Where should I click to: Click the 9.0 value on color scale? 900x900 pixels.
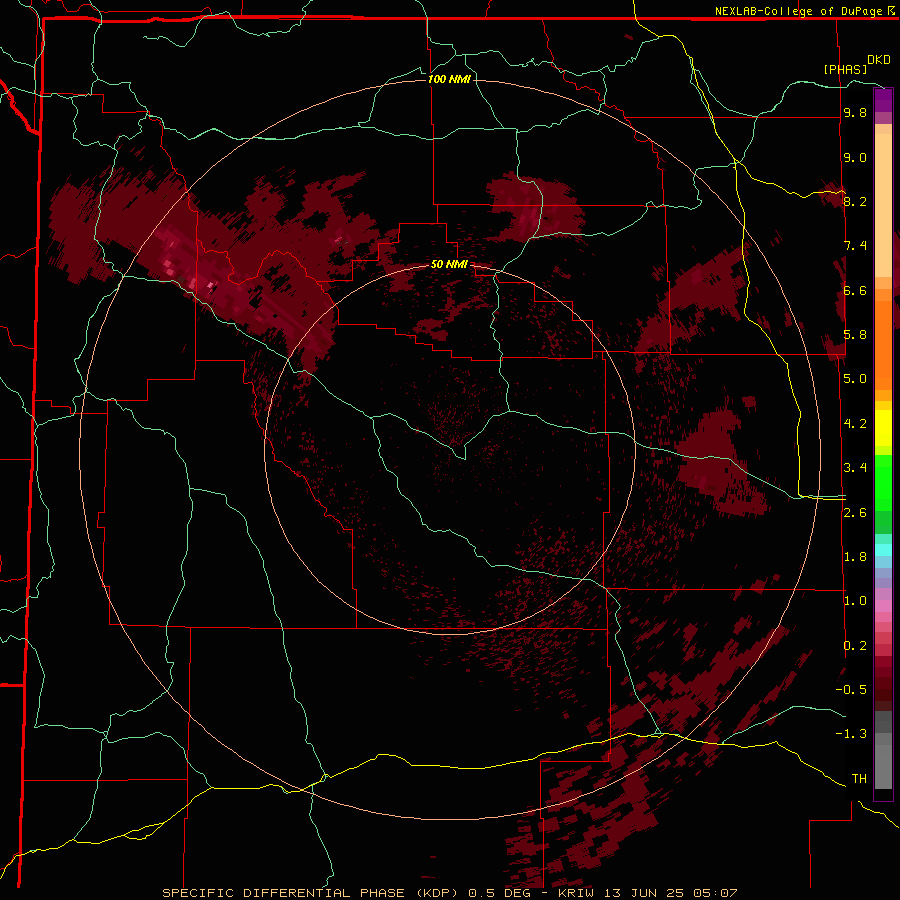pyautogui.click(x=855, y=157)
